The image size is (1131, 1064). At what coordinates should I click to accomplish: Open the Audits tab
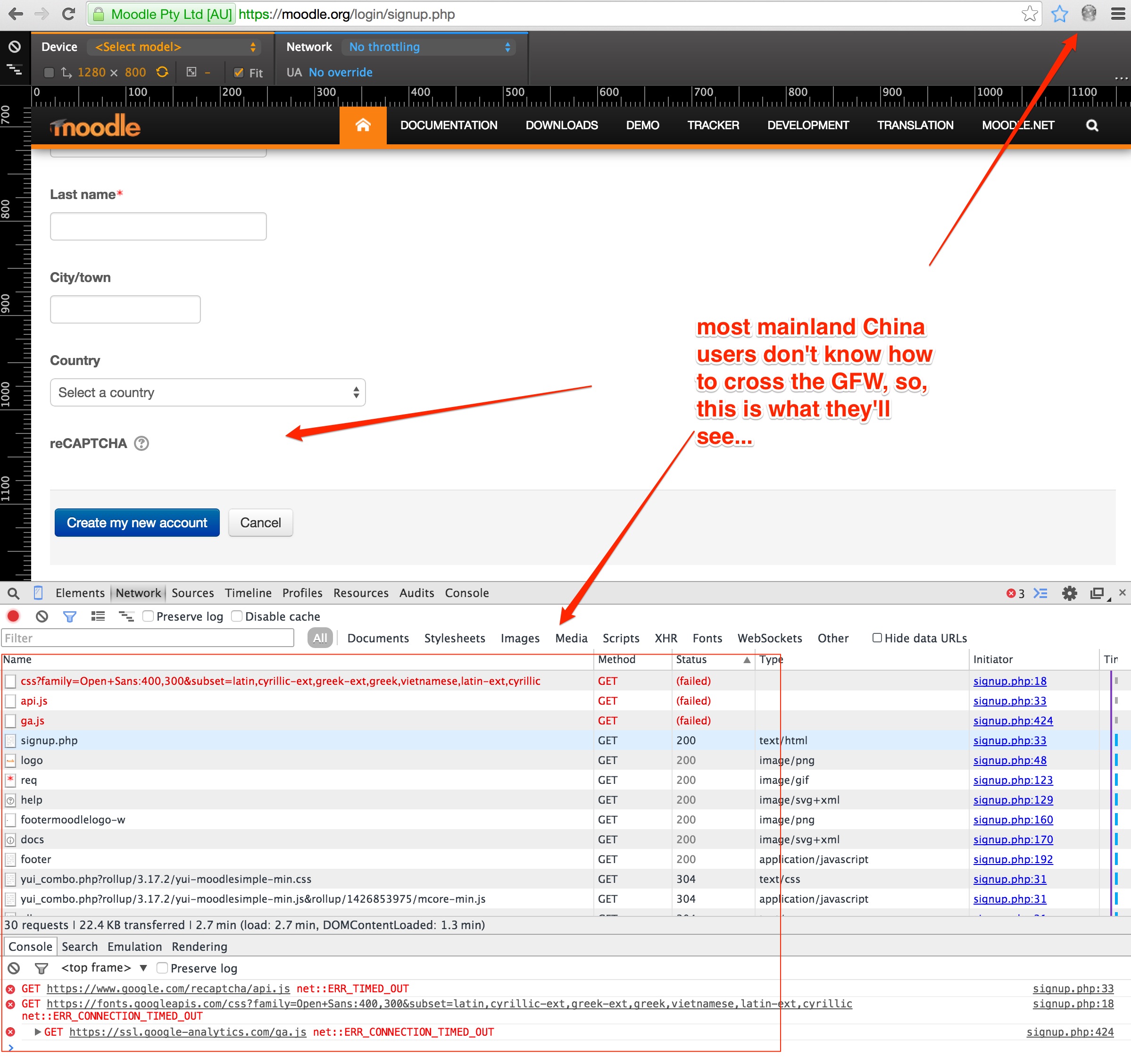tap(416, 593)
